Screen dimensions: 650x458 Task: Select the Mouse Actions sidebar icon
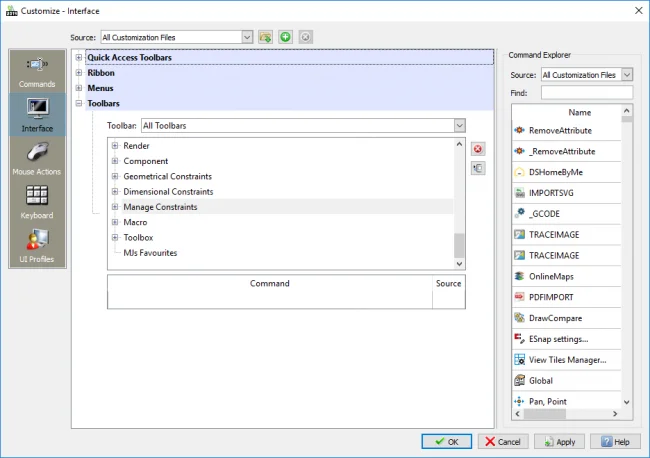click(37, 158)
